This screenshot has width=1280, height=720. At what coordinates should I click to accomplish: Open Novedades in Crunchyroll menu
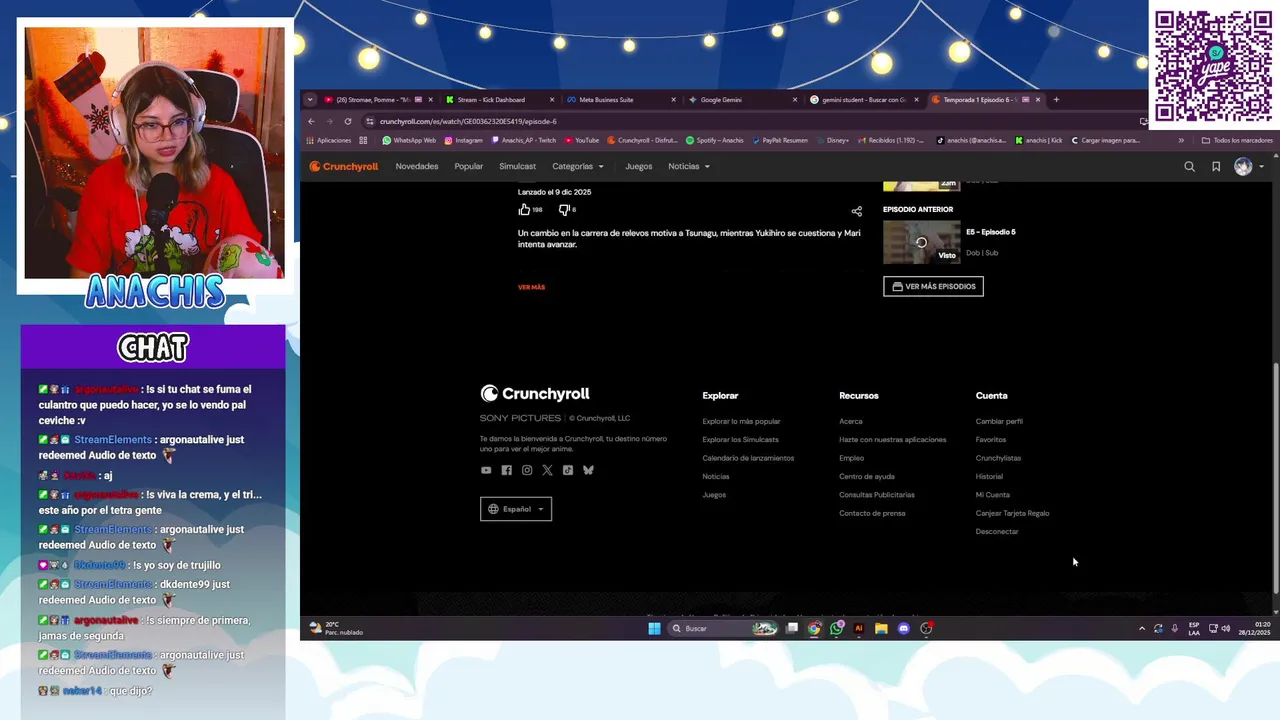(417, 166)
